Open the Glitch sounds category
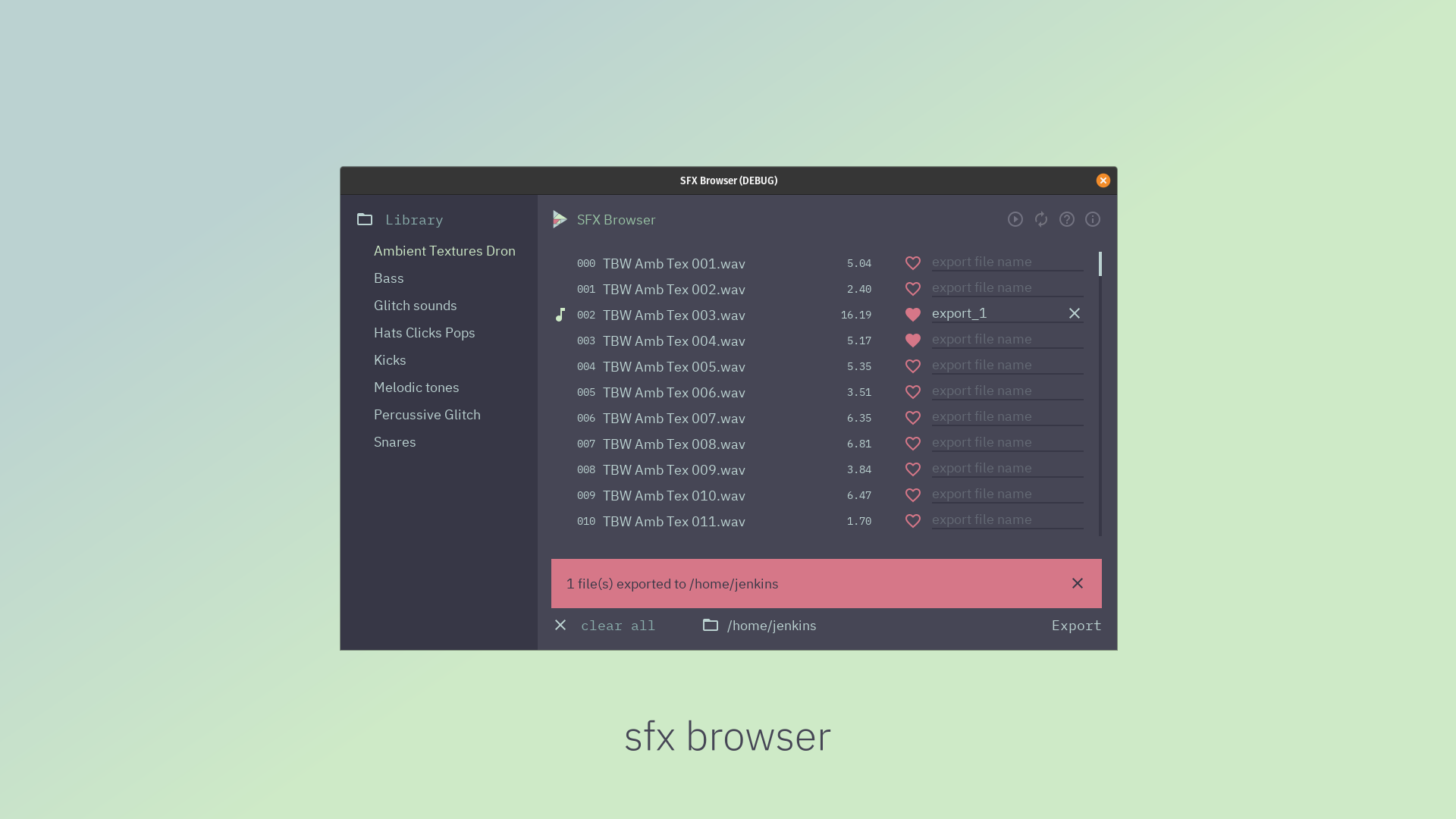Viewport: 1456px width, 819px height. click(415, 306)
